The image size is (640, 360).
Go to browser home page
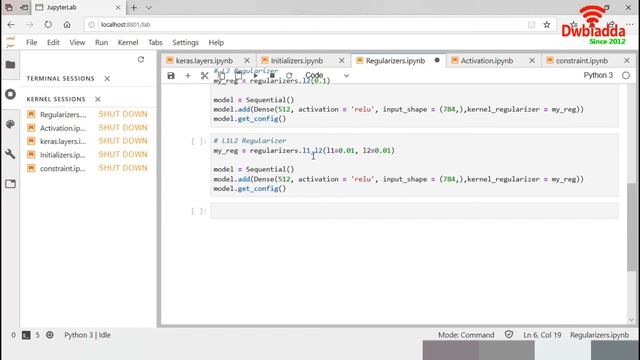pos(67,24)
